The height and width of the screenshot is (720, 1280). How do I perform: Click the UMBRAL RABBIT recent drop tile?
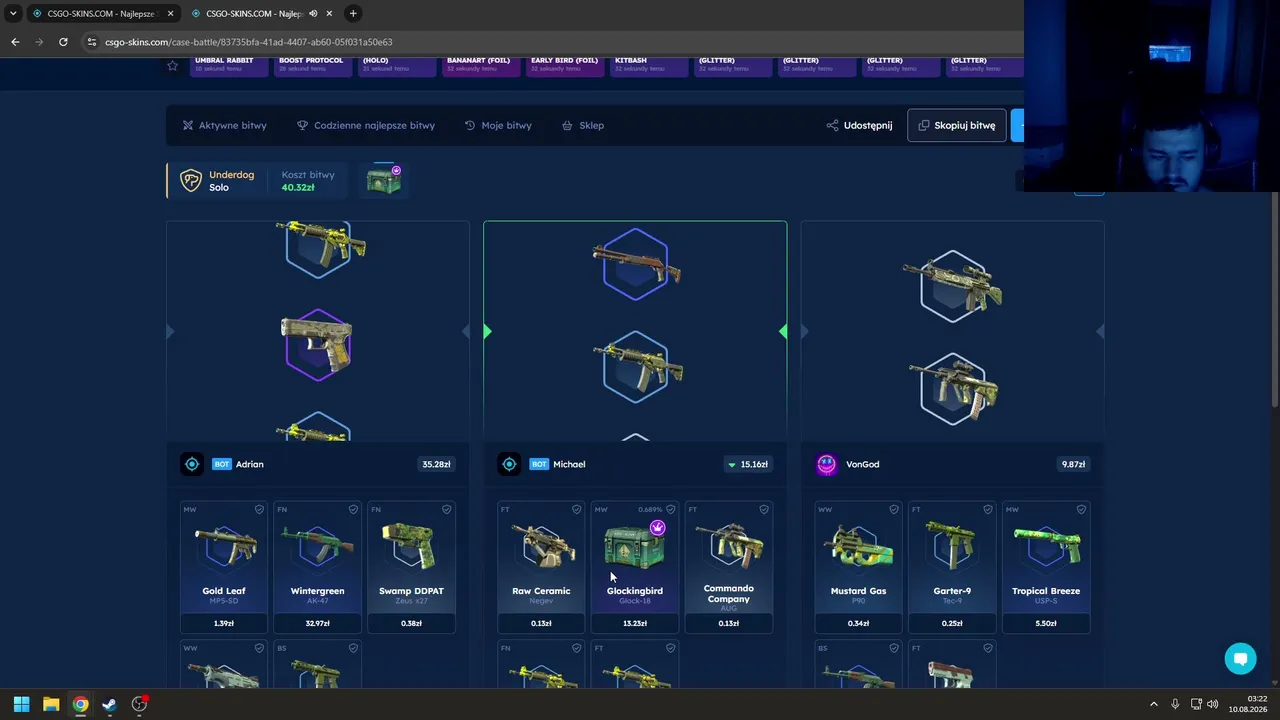(x=229, y=66)
